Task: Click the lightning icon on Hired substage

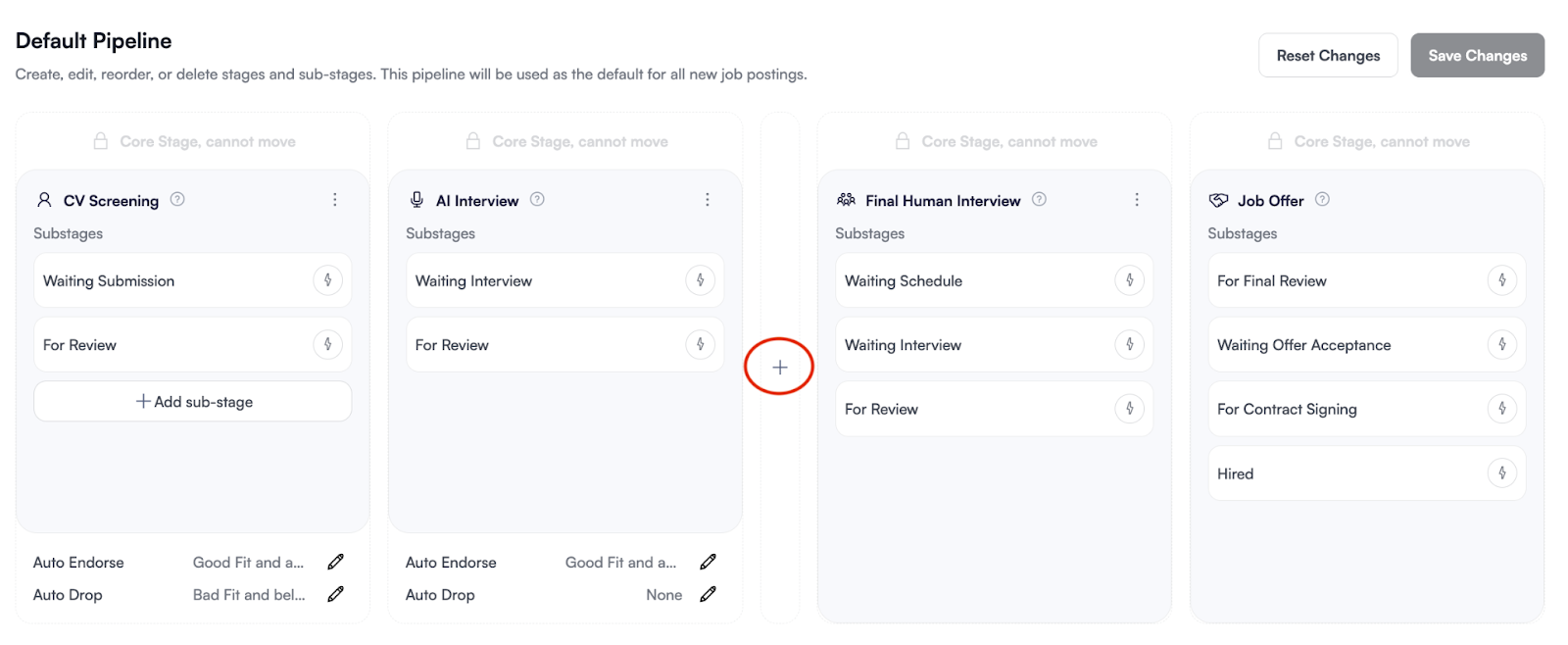Action: 1501,473
